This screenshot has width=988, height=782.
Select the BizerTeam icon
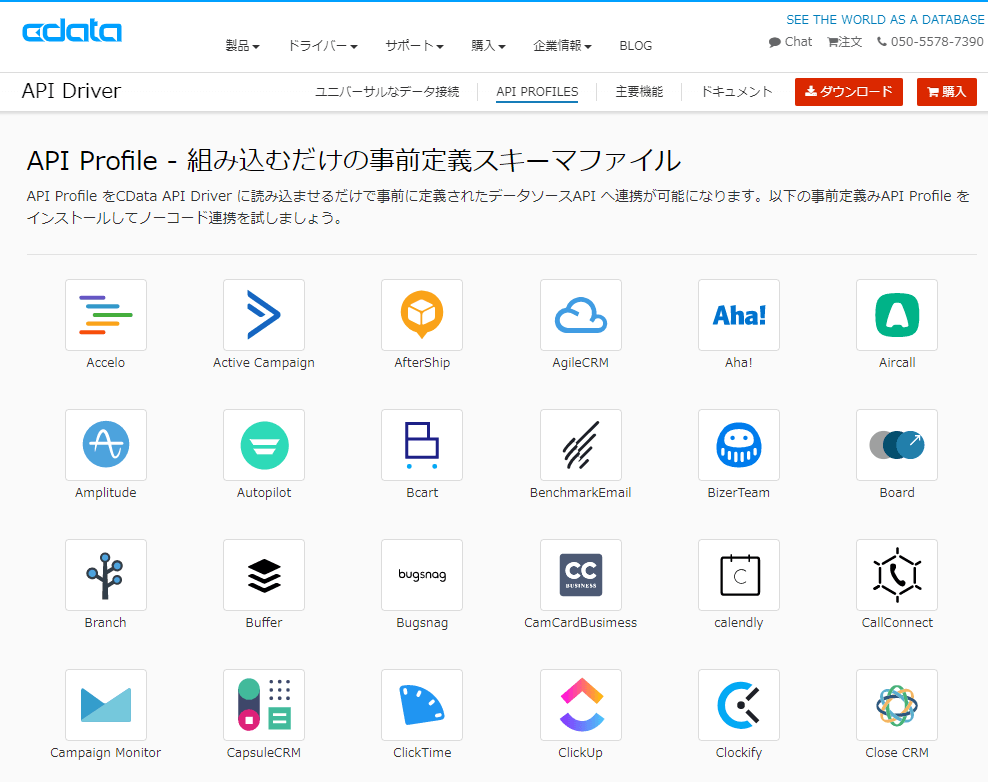coord(739,445)
